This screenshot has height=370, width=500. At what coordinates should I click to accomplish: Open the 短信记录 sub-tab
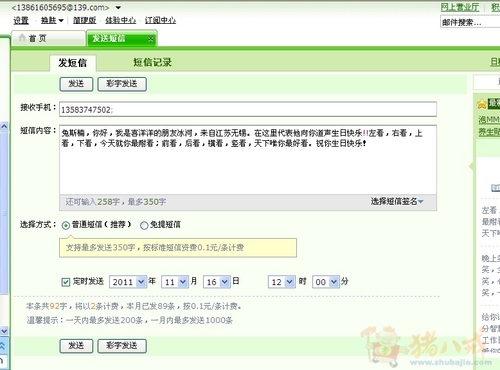coord(152,62)
